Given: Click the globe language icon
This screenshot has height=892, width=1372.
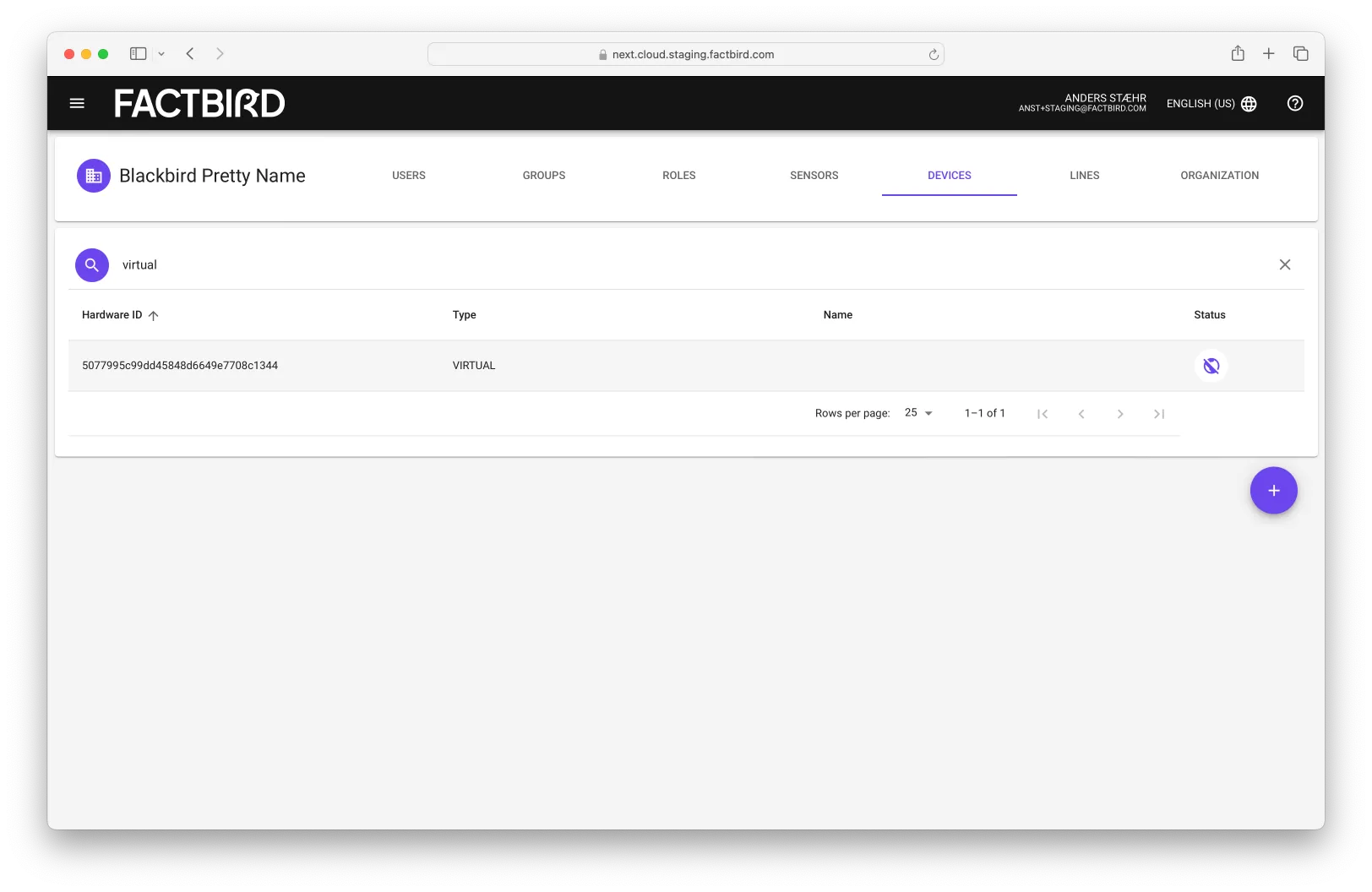Looking at the screenshot, I should point(1249,104).
